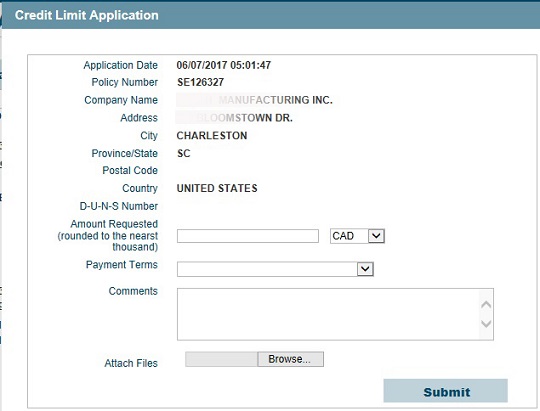This screenshot has width=540, height=411.
Task: Click the Comments scroll up arrow
Action: (486, 305)
